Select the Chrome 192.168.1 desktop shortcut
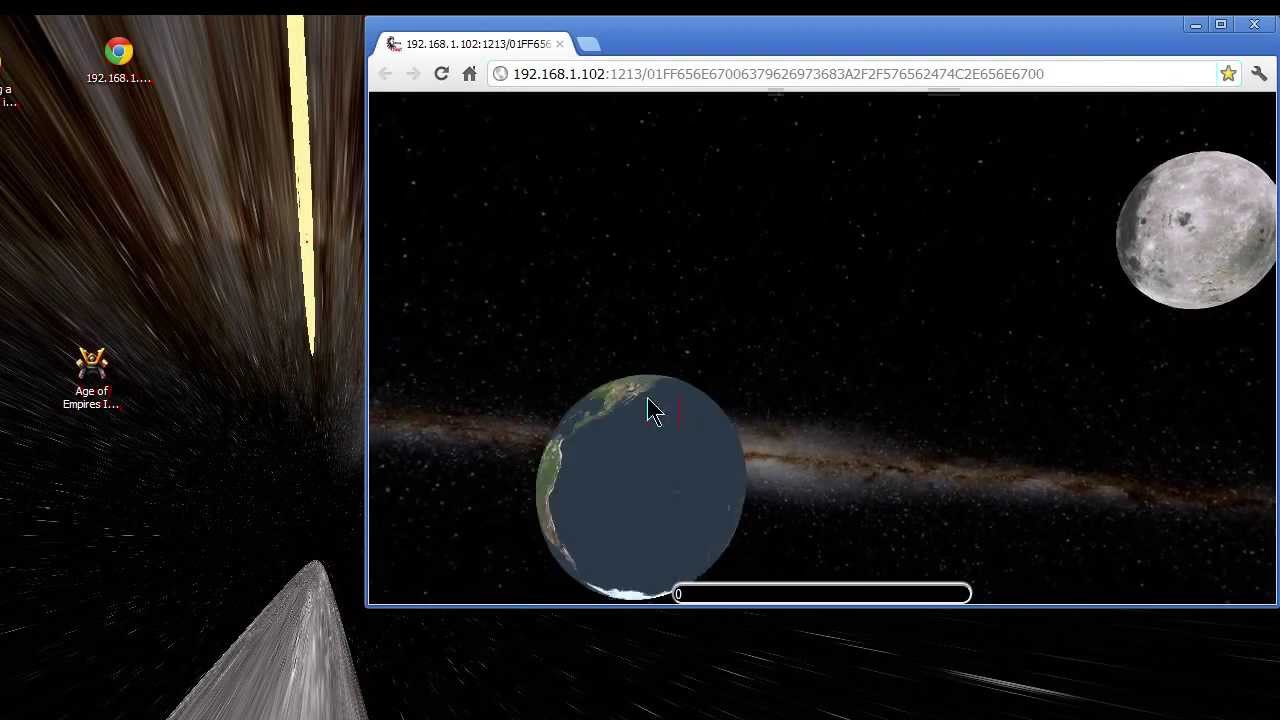 pyautogui.click(x=118, y=61)
